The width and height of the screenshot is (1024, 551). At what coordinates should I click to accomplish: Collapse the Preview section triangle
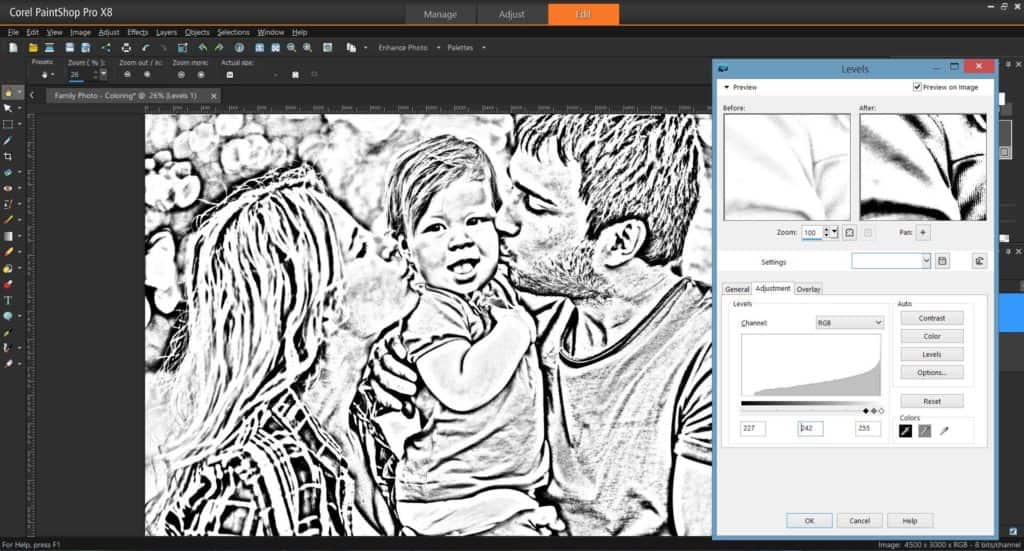(x=727, y=88)
